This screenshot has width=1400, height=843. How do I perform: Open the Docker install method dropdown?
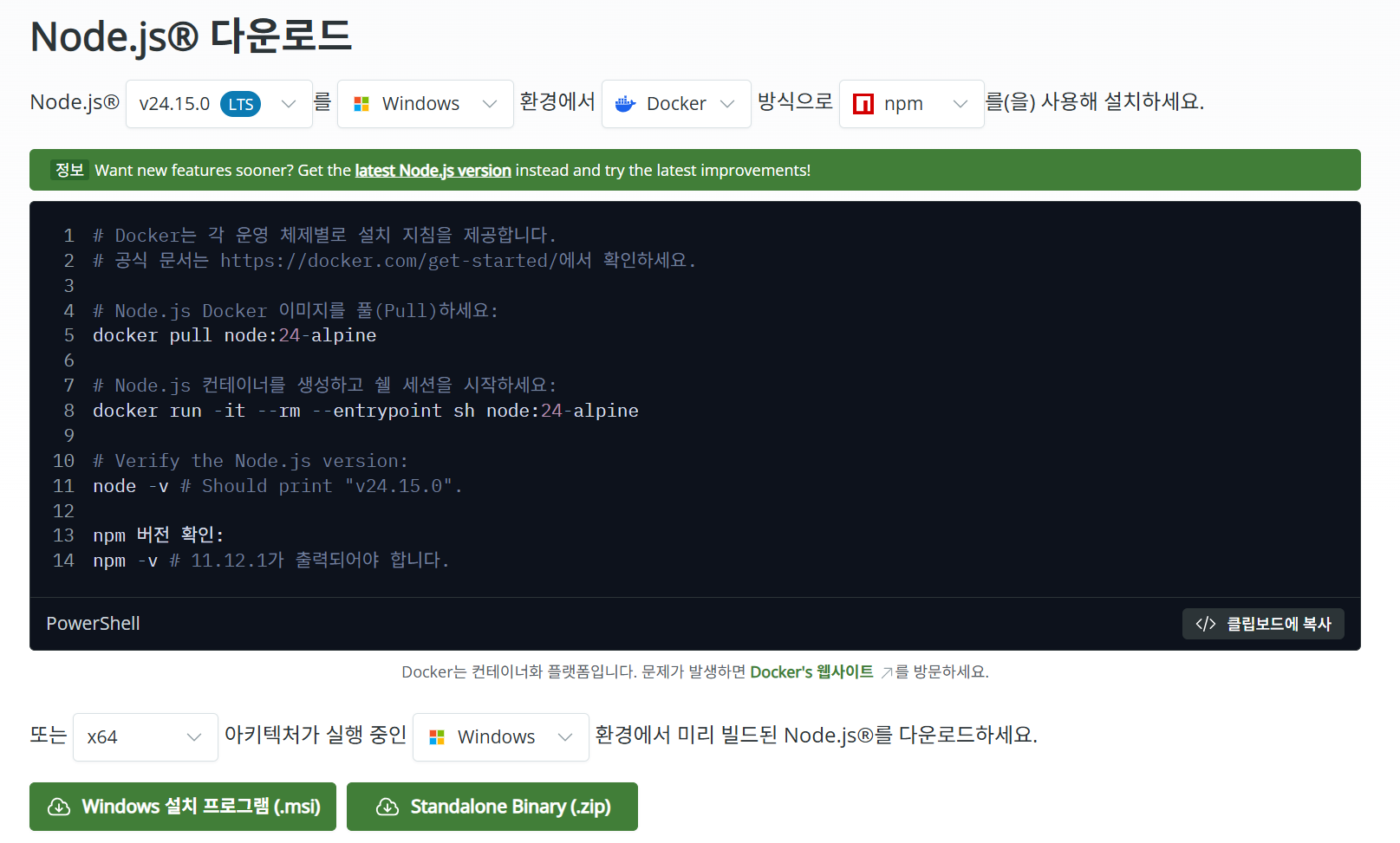point(676,104)
